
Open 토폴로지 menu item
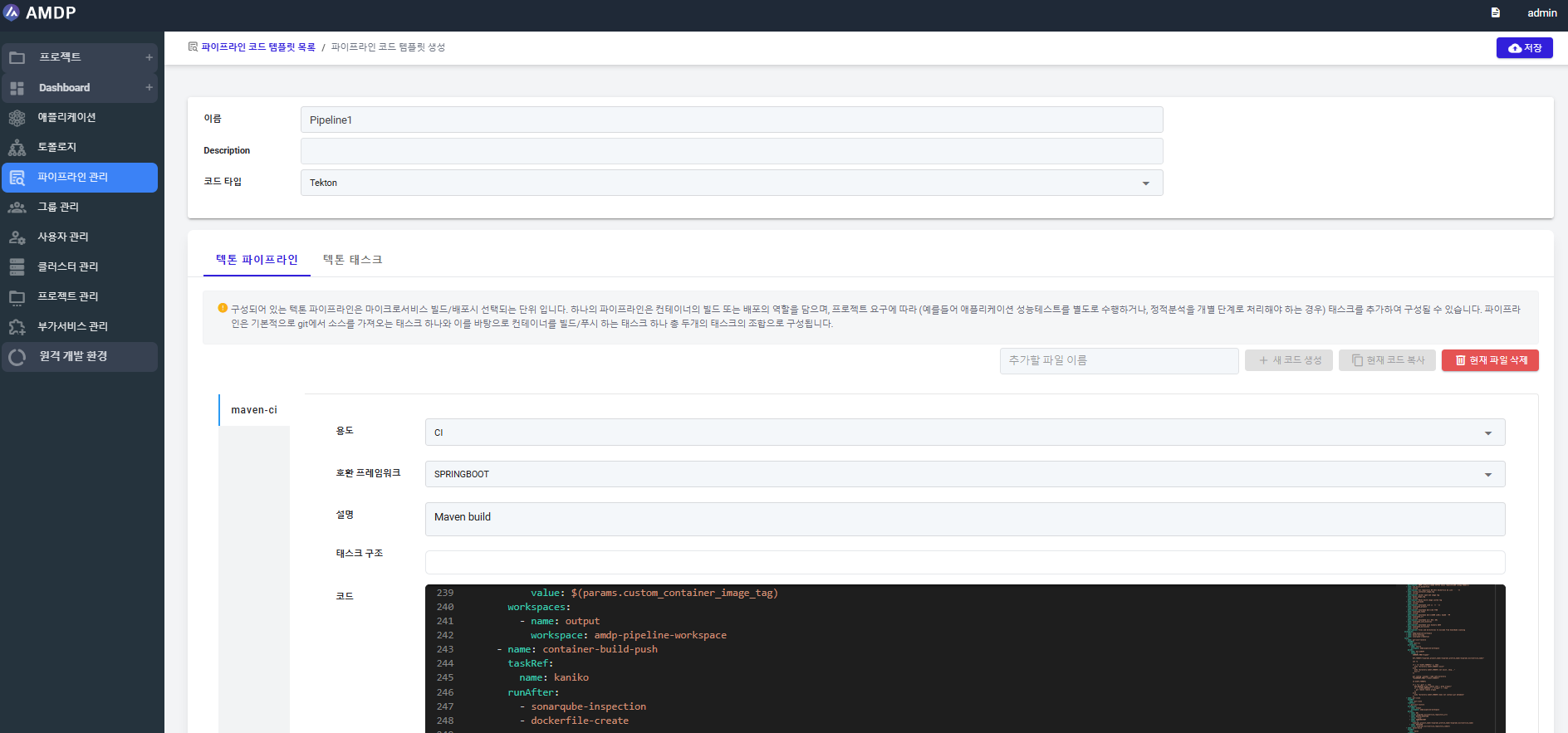[x=80, y=148]
